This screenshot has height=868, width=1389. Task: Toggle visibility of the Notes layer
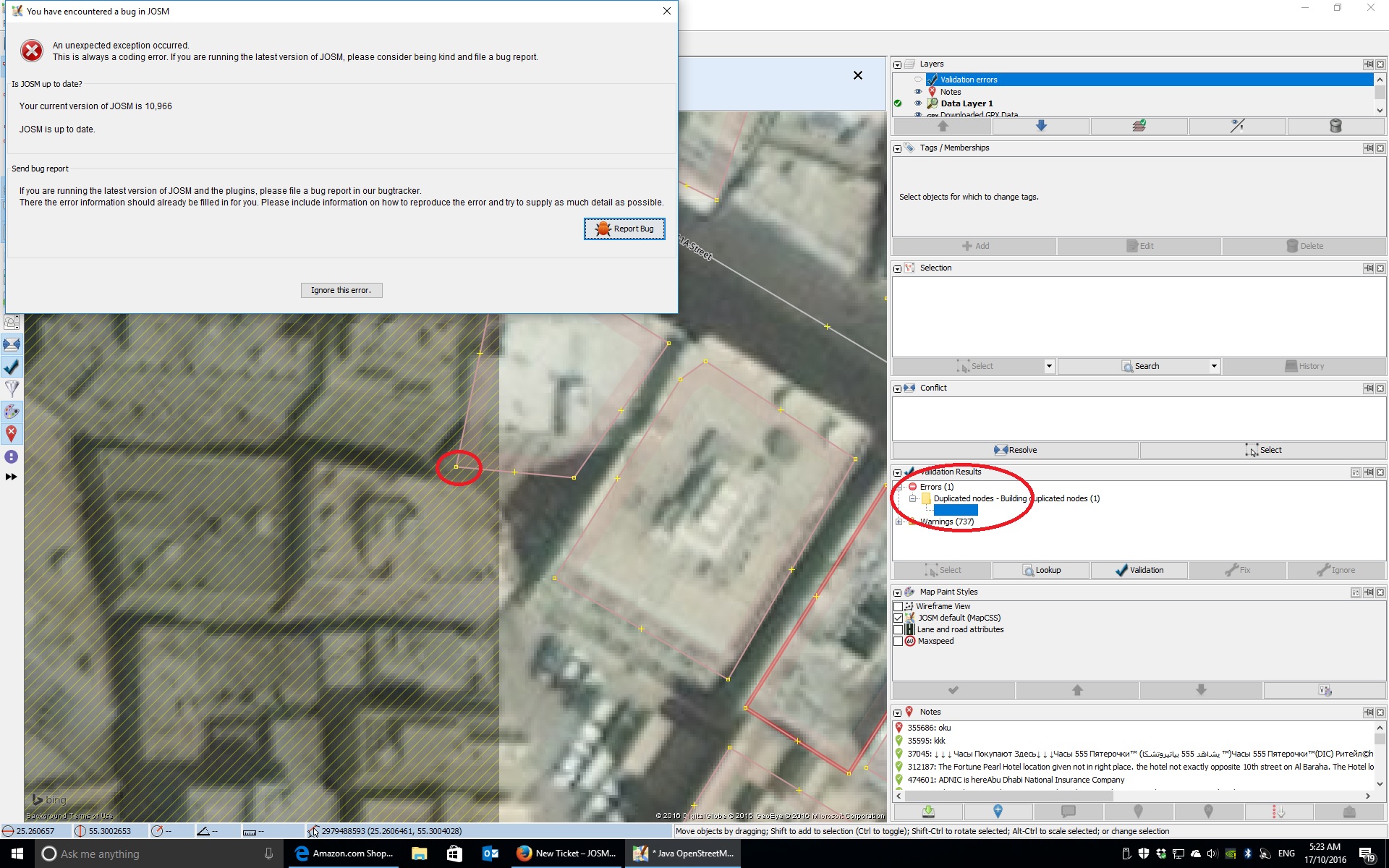(x=918, y=92)
